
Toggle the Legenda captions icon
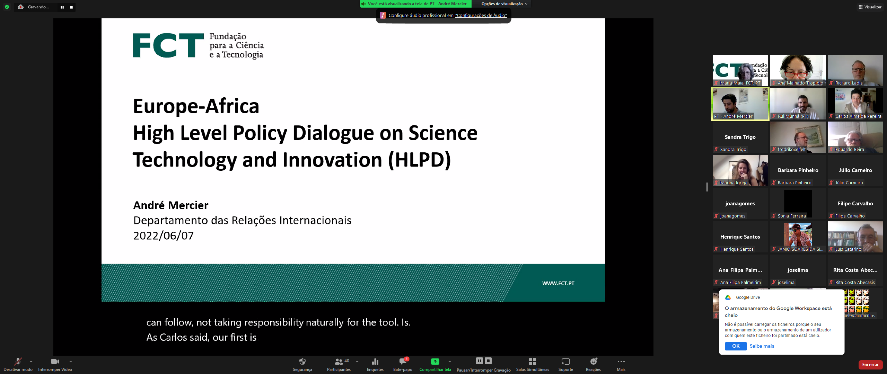coord(565,362)
